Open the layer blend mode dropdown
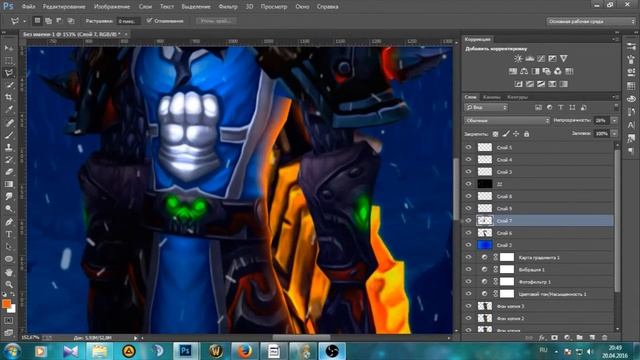 pyautogui.click(x=507, y=120)
